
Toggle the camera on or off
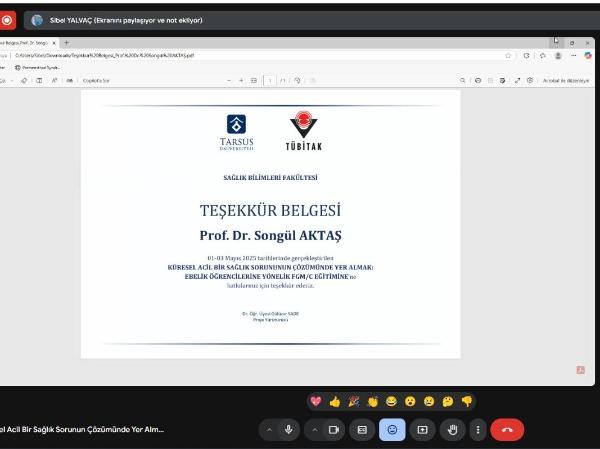(334, 429)
